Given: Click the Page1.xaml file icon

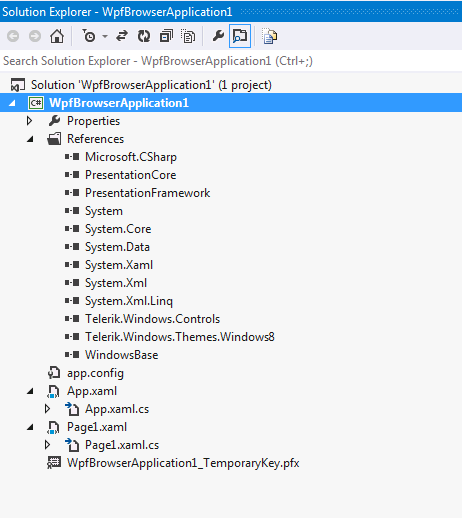Looking at the screenshot, I should click(53, 427).
